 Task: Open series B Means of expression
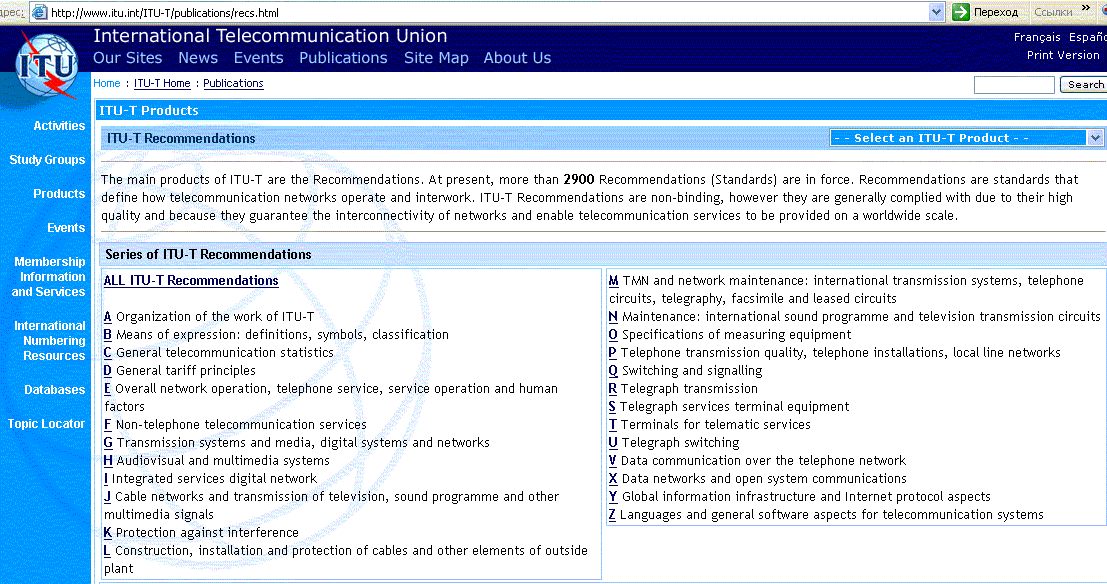107,335
